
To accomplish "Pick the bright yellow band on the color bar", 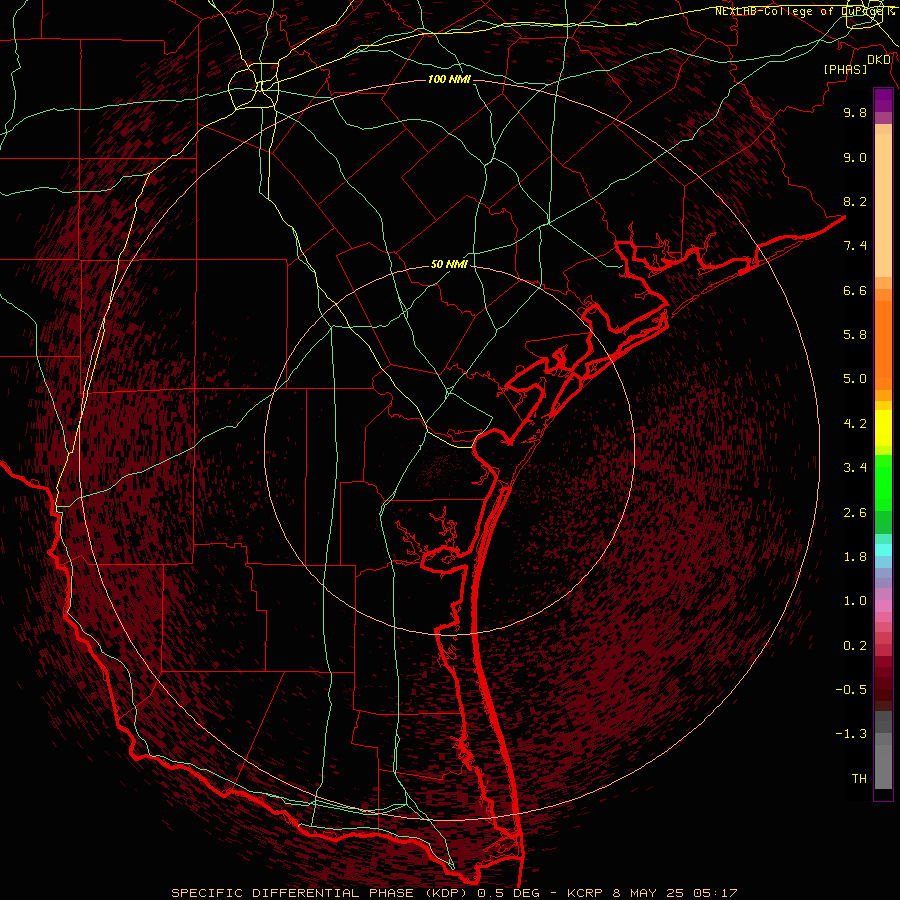I will click(883, 428).
